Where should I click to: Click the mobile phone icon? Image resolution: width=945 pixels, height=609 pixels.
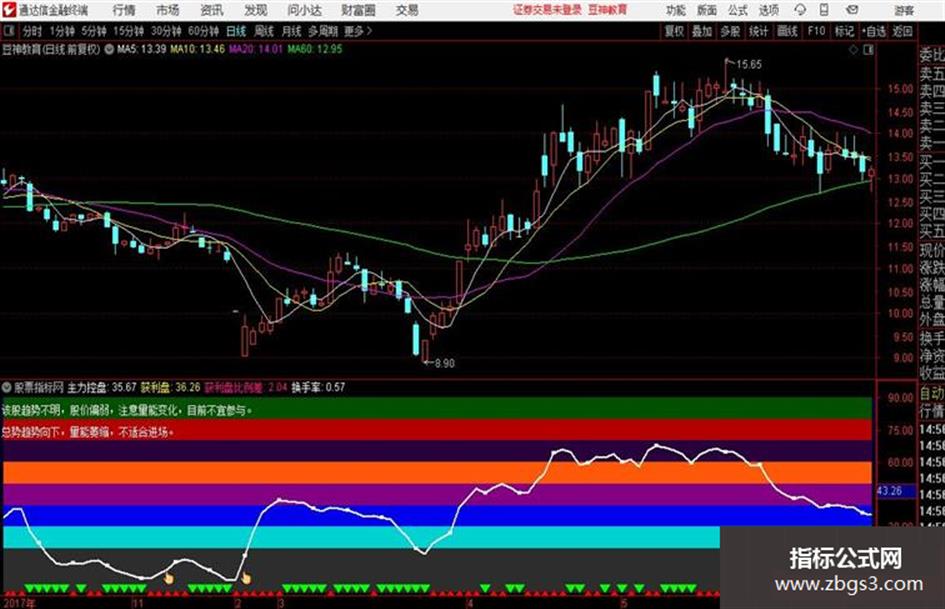(x=824, y=10)
